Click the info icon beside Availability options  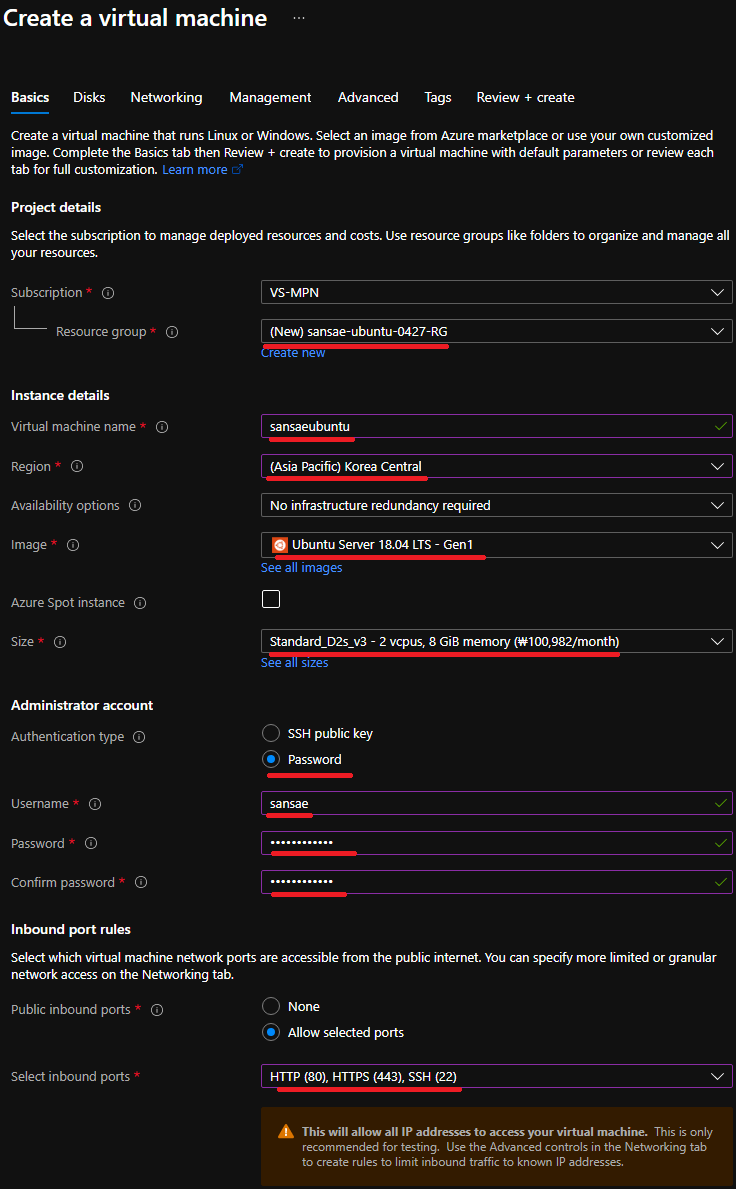pos(135,506)
